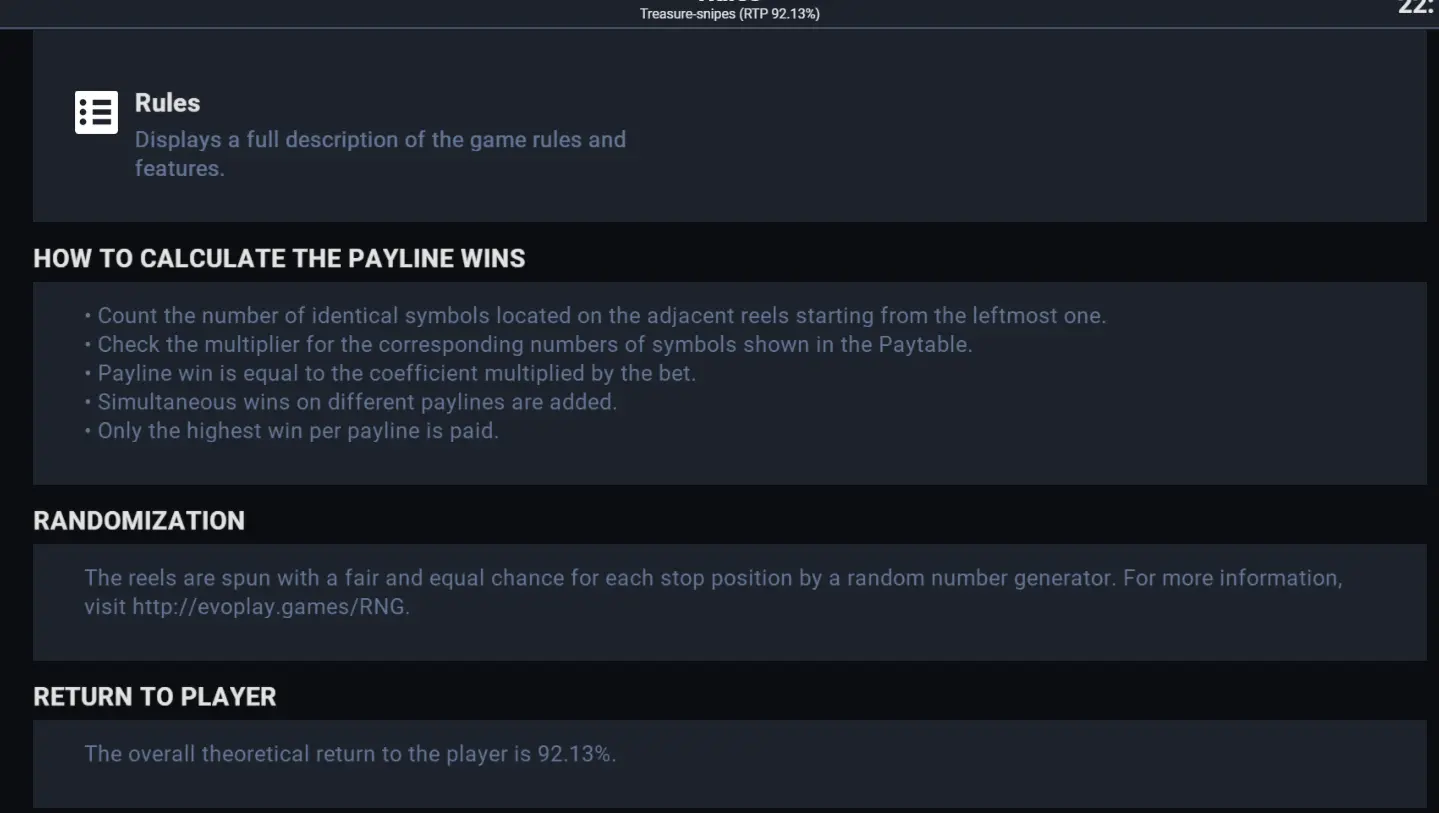Click the 'Count the number of identical symbols' bullet
The image size is (1439, 813).
[596, 316]
